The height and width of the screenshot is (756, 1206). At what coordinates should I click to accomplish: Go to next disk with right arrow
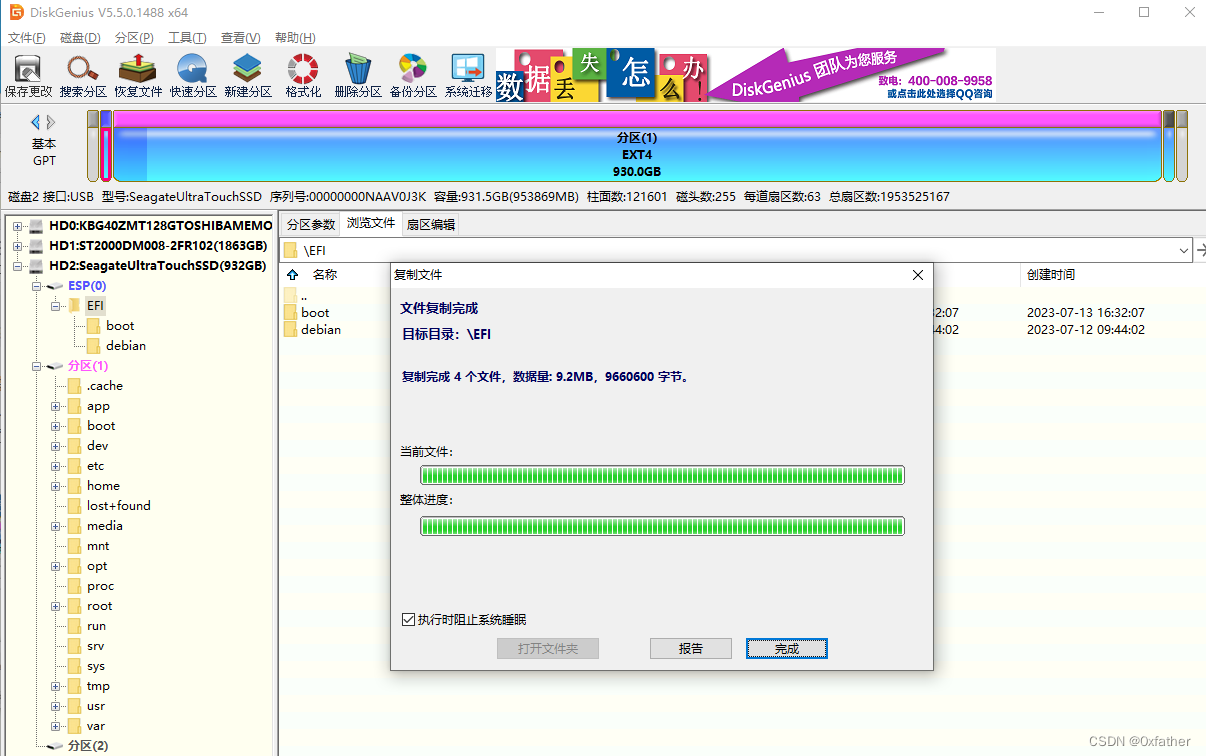[51, 122]
